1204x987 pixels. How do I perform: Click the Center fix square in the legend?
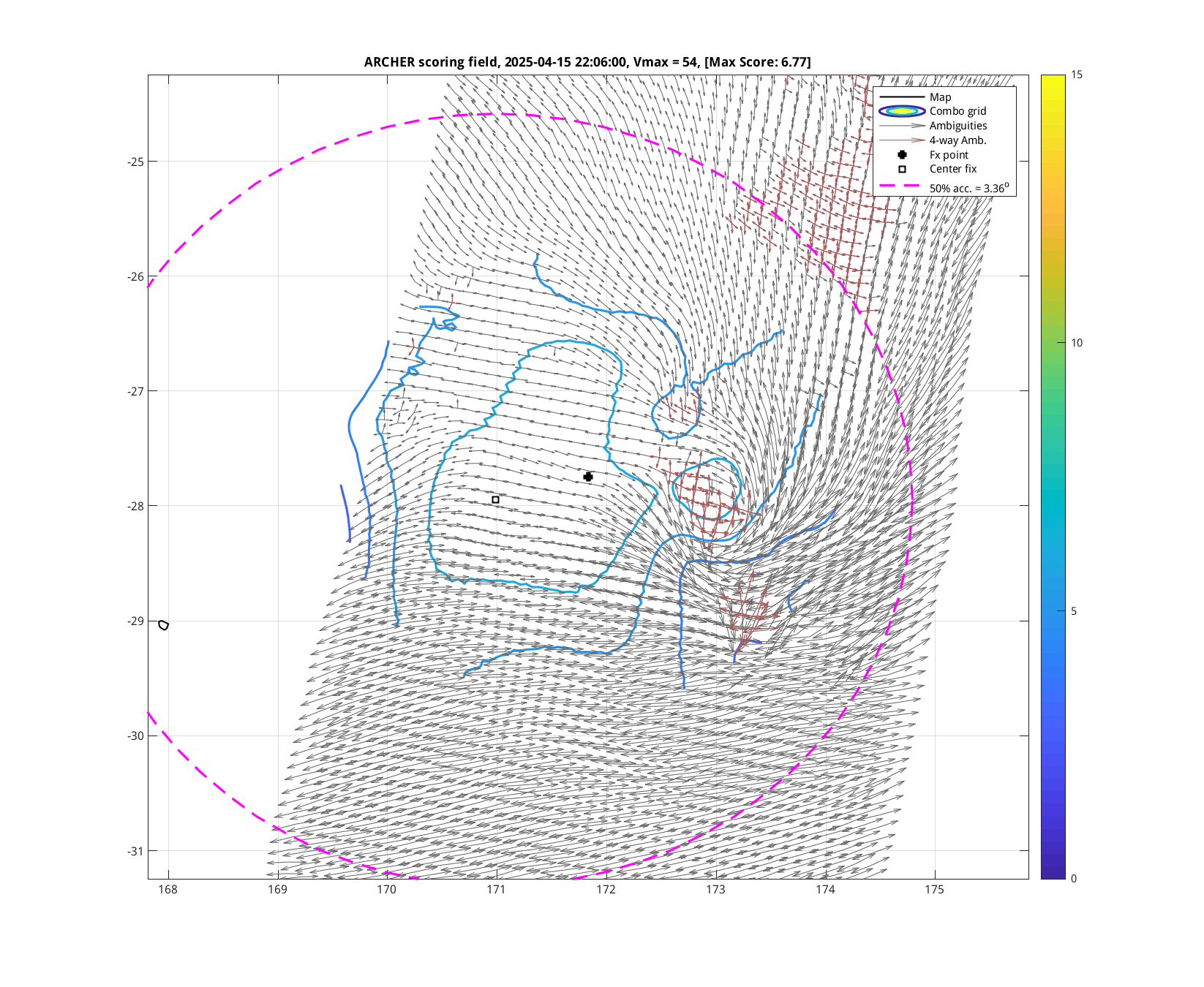[x=902, y=169]
